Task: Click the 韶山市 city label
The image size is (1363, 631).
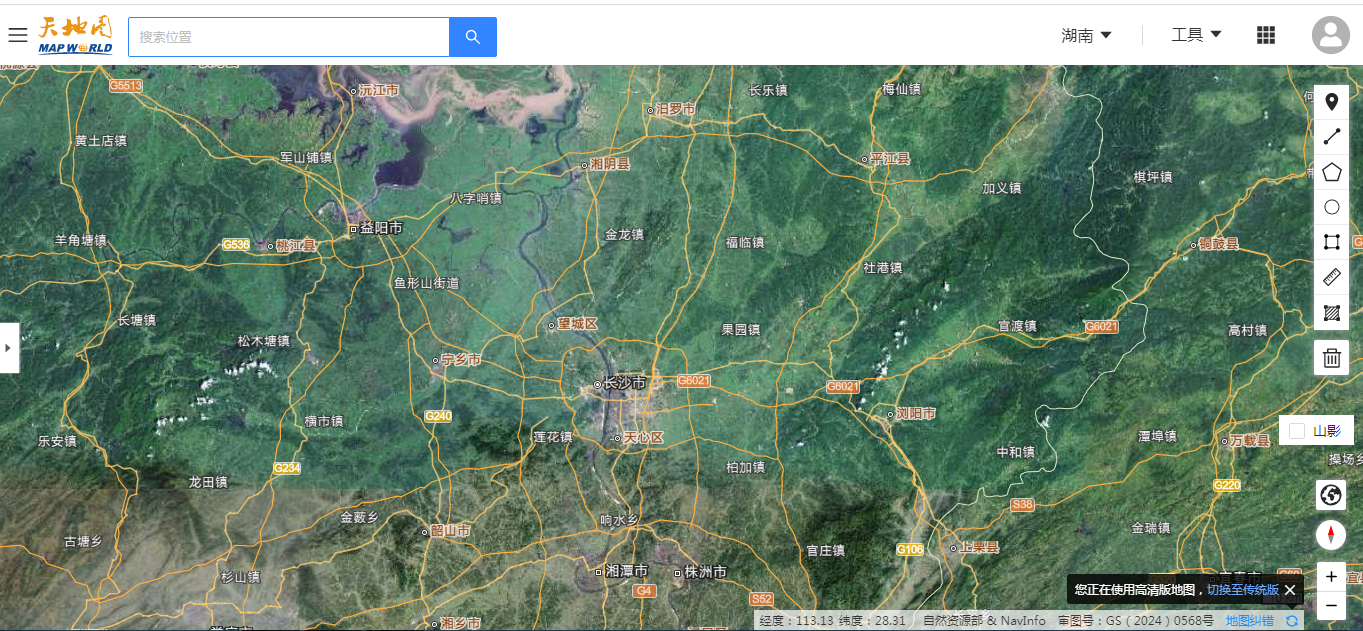Action: coord(450,530)
